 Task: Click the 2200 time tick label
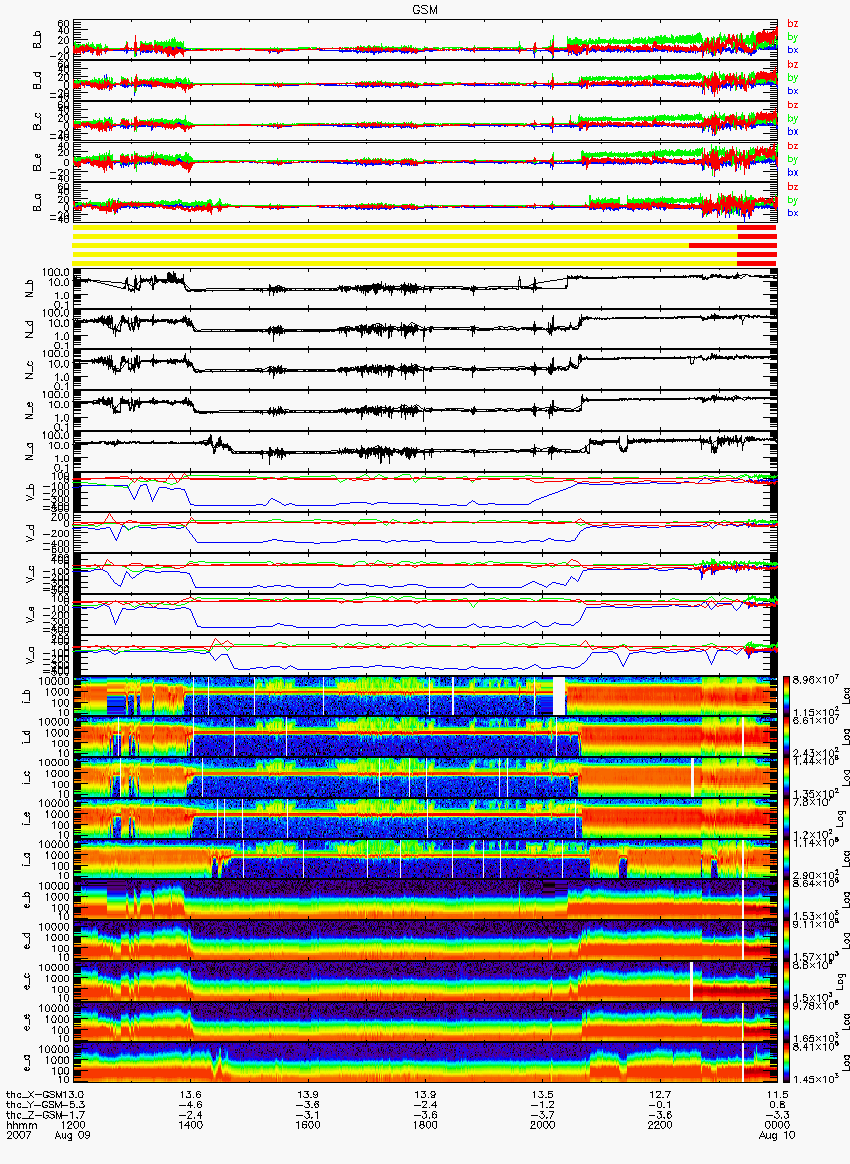coord(659,1125)
